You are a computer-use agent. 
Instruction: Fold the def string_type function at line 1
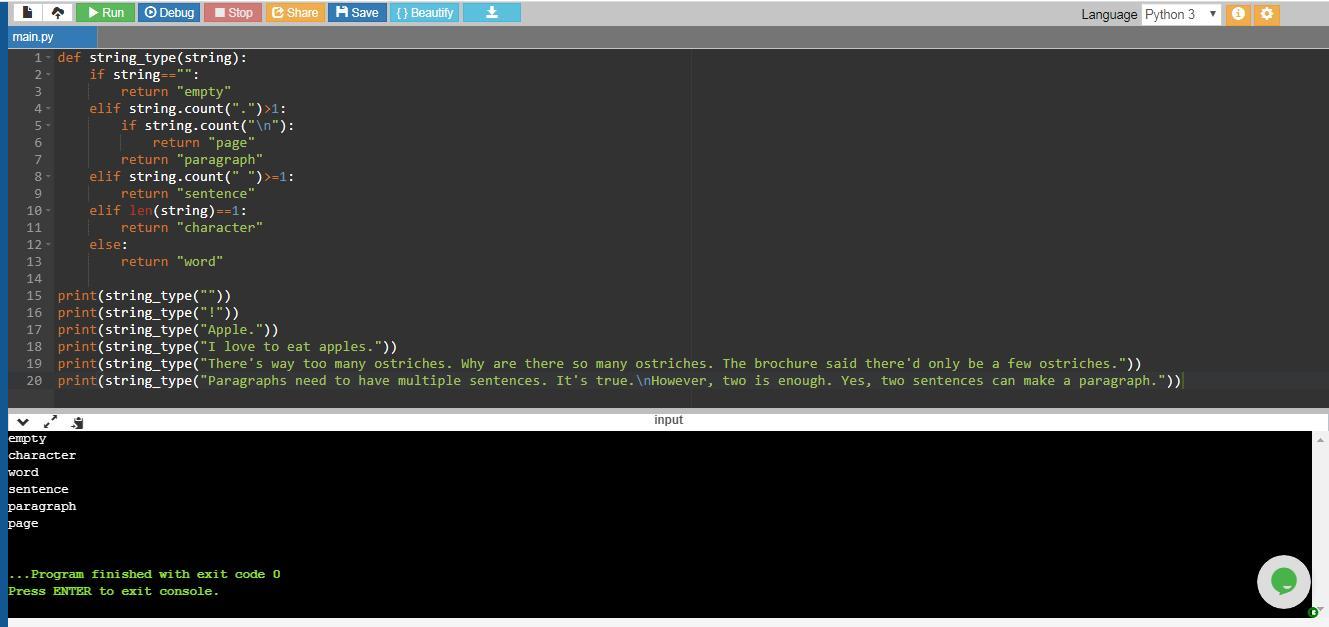48,58
